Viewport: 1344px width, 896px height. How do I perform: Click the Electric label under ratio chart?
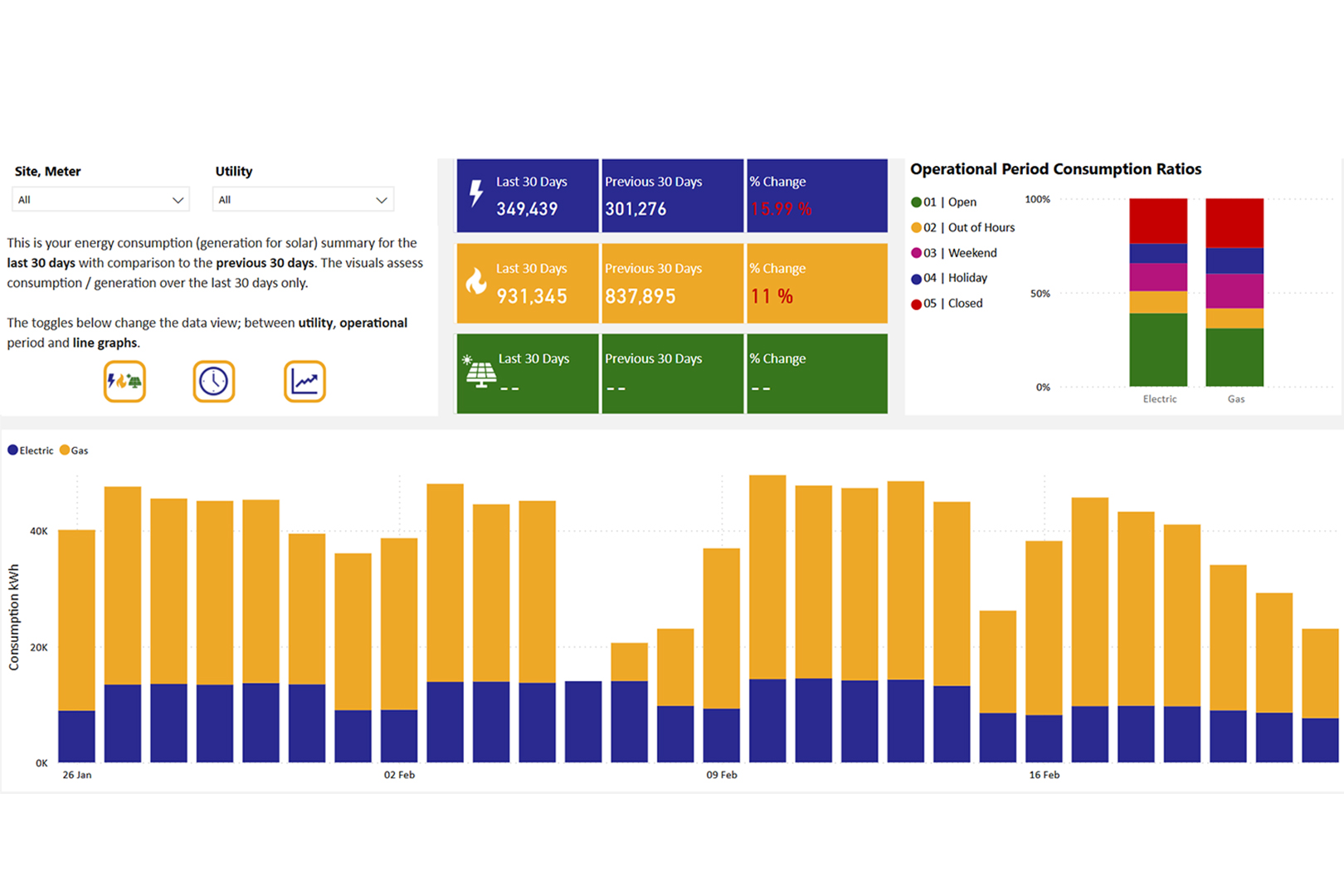tap(1159, 399)
